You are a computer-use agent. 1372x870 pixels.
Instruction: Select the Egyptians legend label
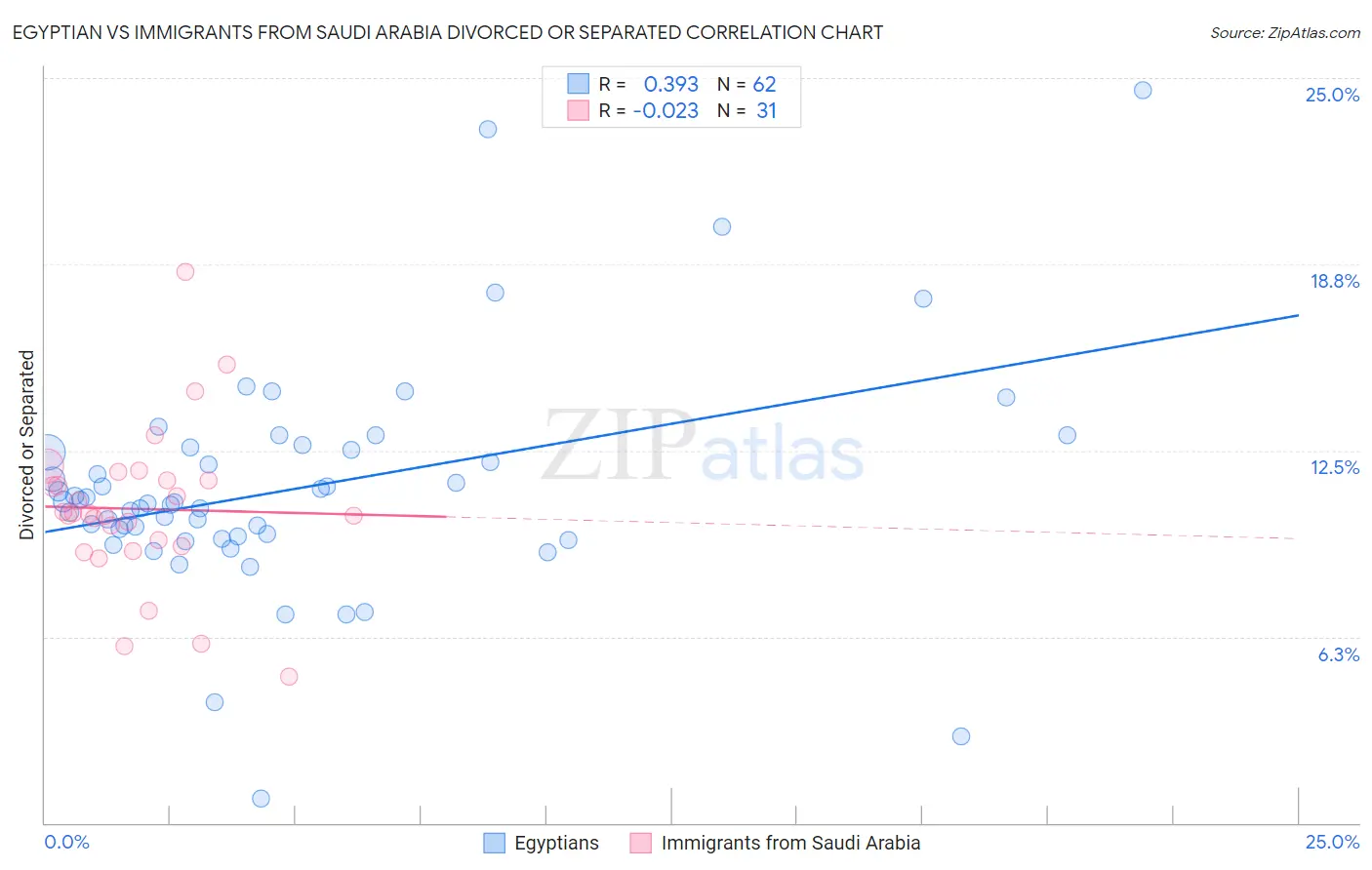[556, 843]
